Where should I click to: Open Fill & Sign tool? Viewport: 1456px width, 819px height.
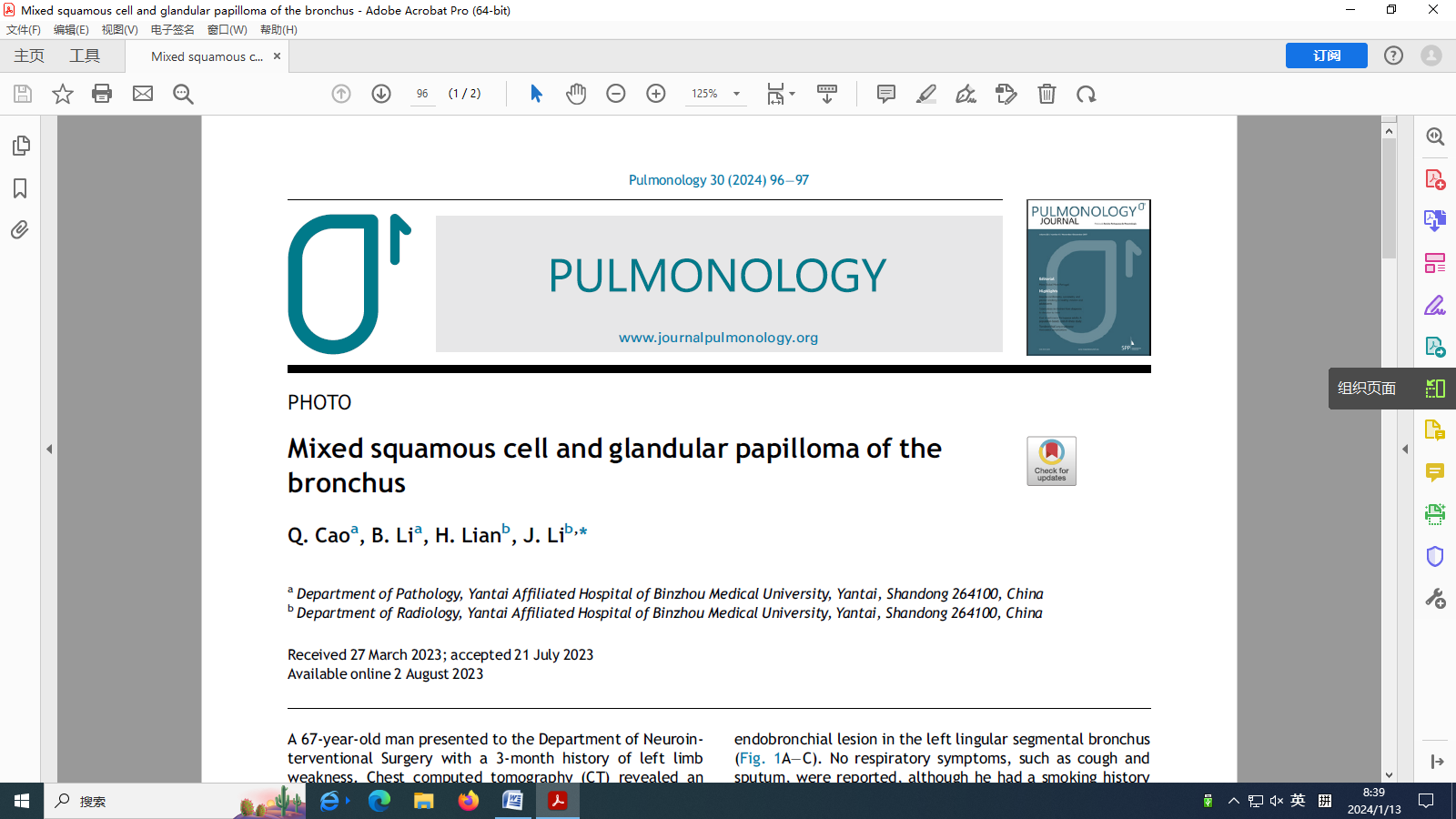[1435, 305]
